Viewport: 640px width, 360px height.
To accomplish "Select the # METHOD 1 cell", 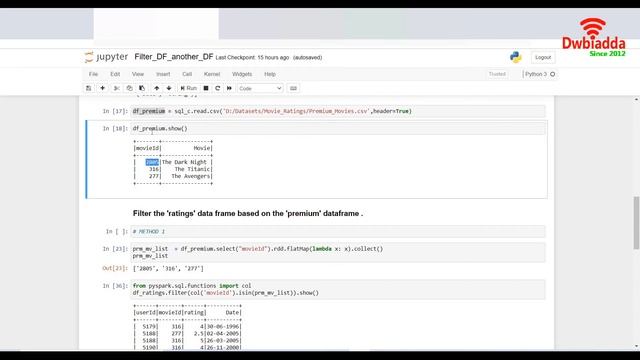I will coord(338,231).
